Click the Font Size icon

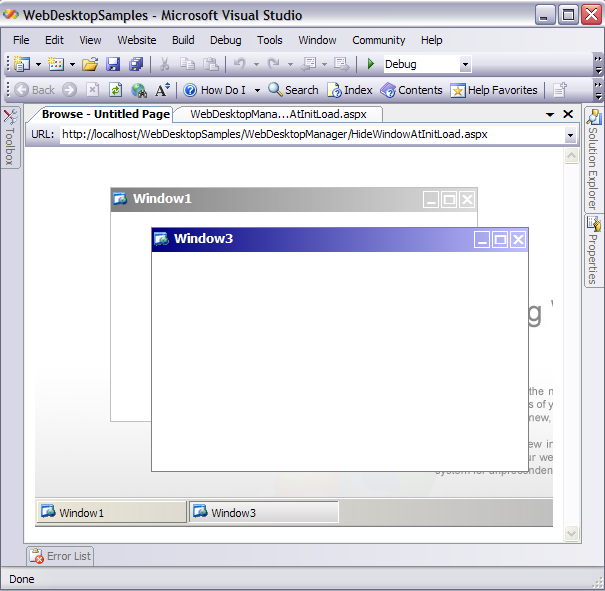(162, 90)
